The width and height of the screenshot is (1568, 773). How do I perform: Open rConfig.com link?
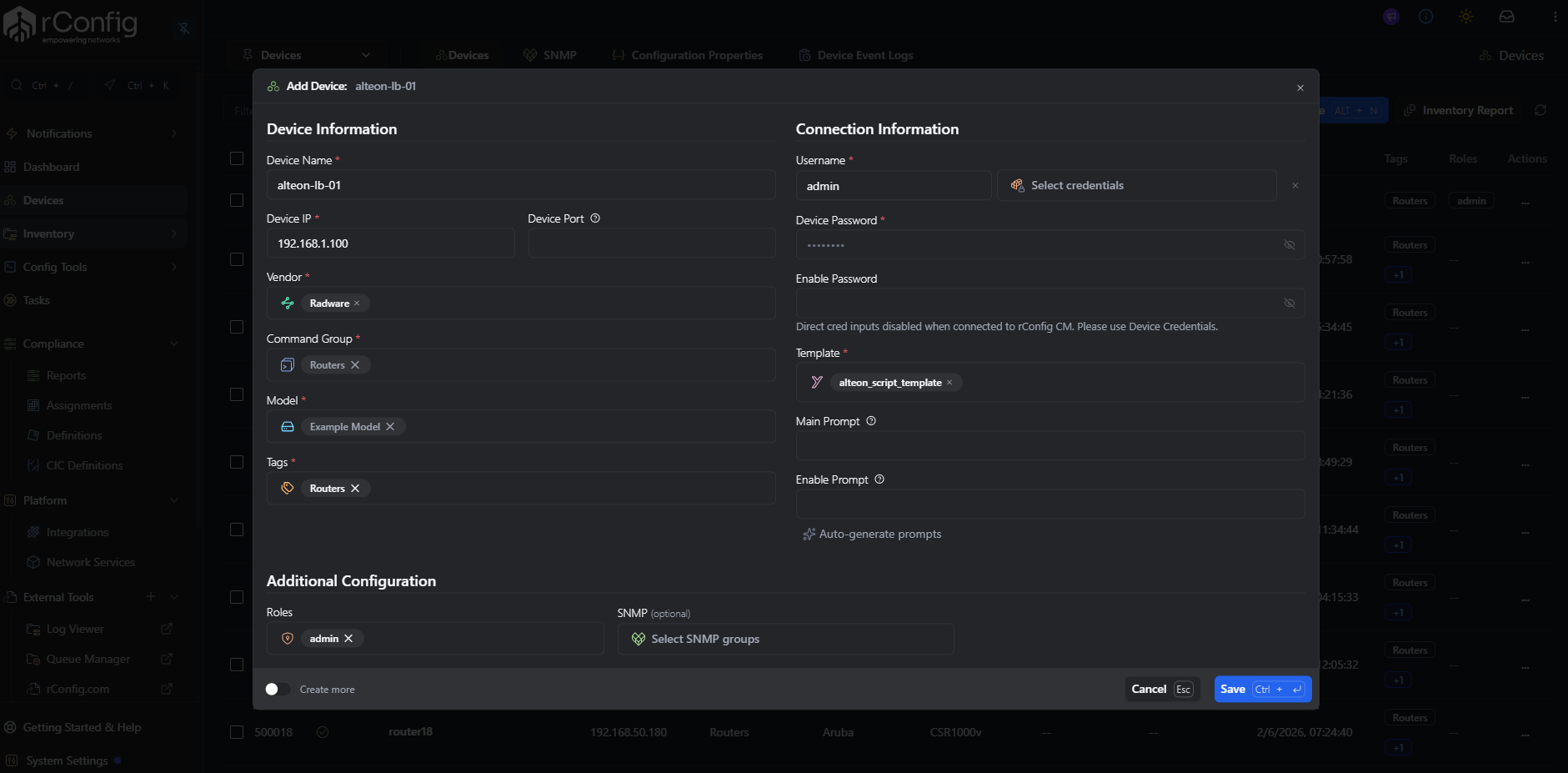(98, 689)
